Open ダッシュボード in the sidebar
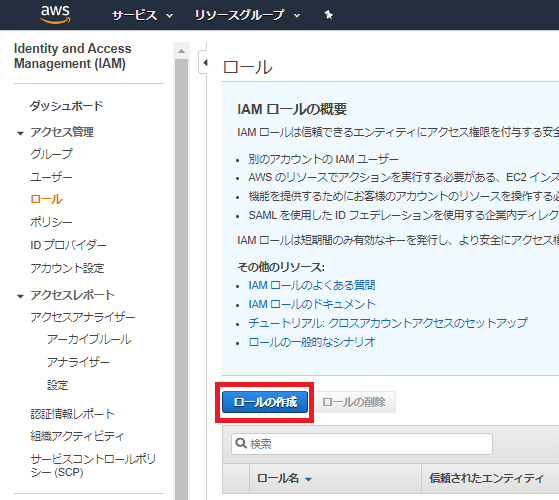 tap(66, 106)
